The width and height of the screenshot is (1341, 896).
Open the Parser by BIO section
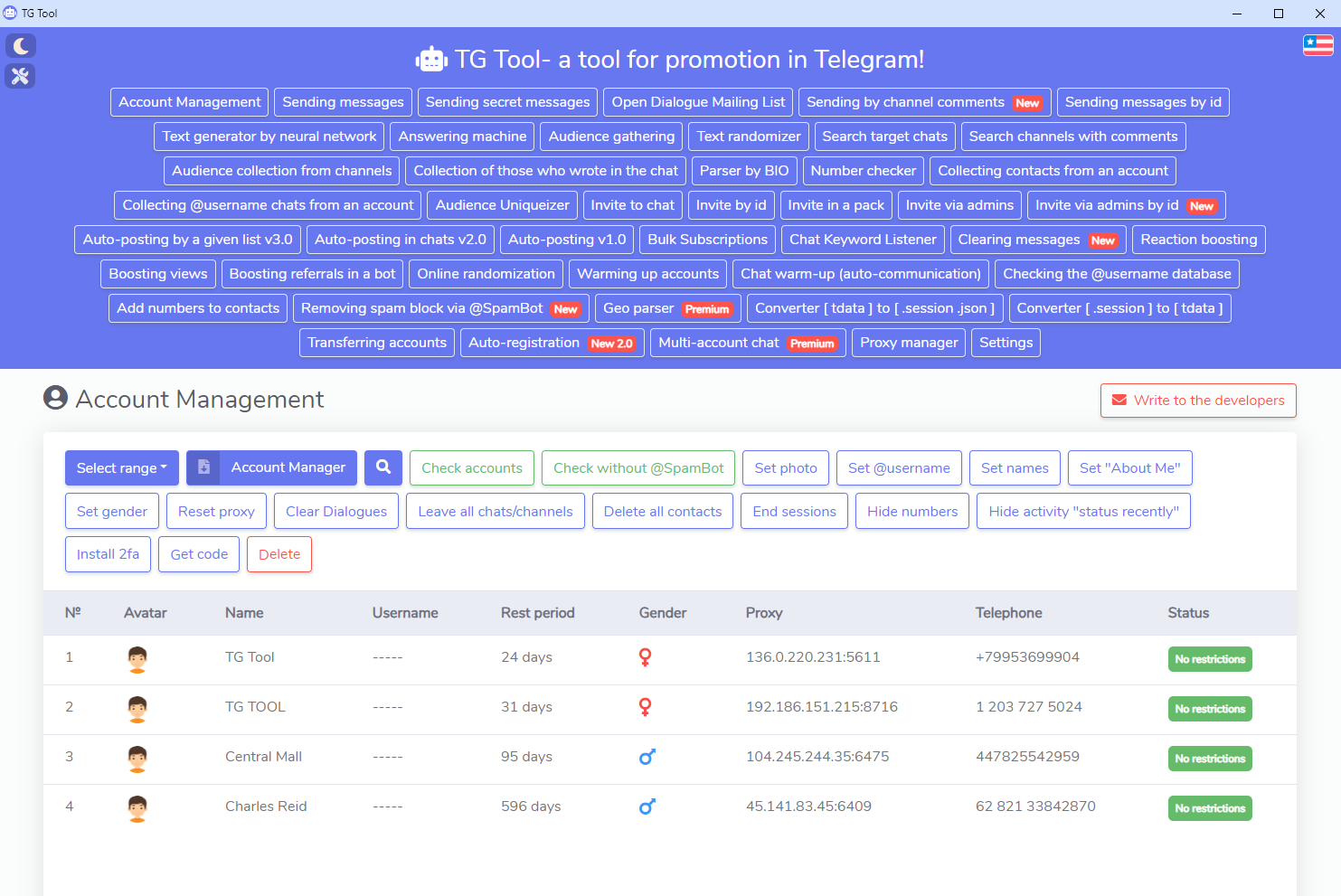click(x=744, y=171)
